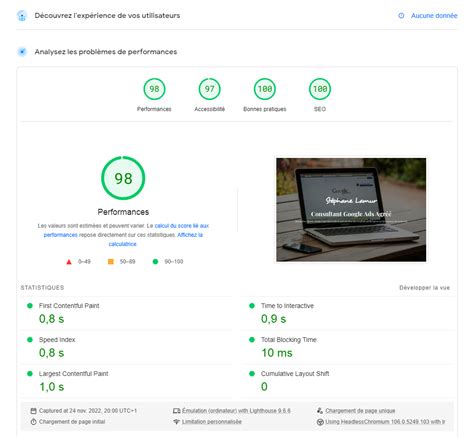Image resolution: width=474 pixels, height=437 pixels.
Task: Click the device emulation icon
Action: click(x=176, y=411)
